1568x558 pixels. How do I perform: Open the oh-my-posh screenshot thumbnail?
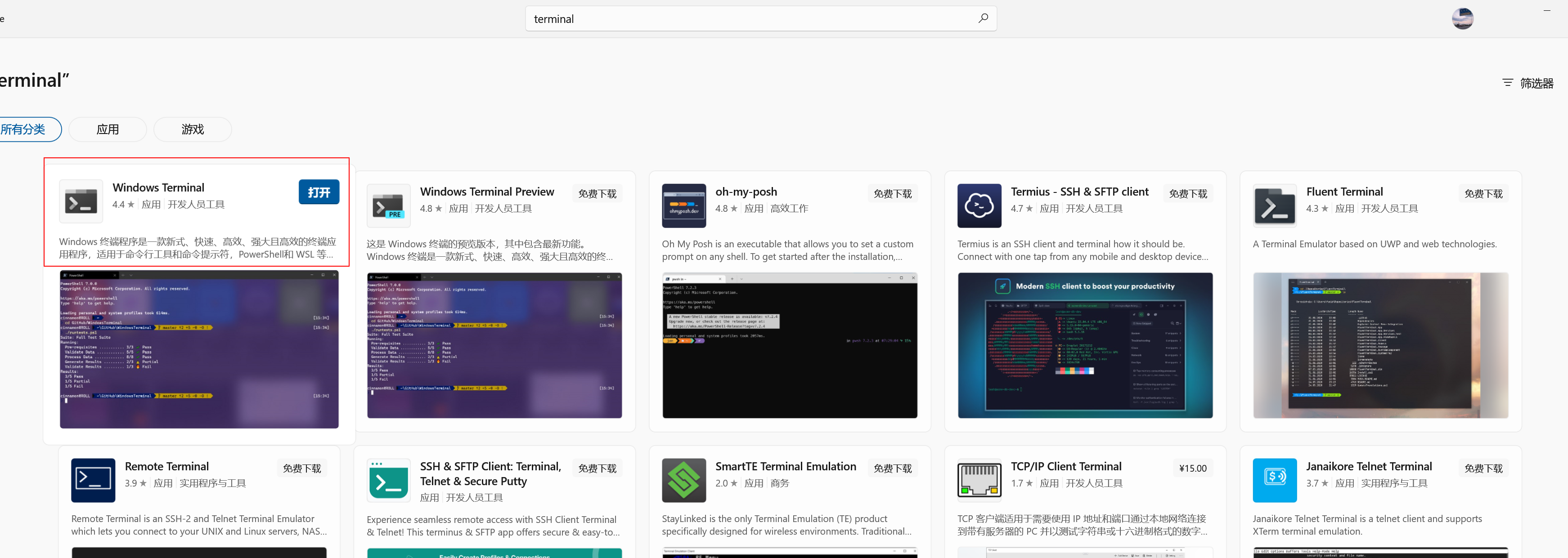click(790, 345)
